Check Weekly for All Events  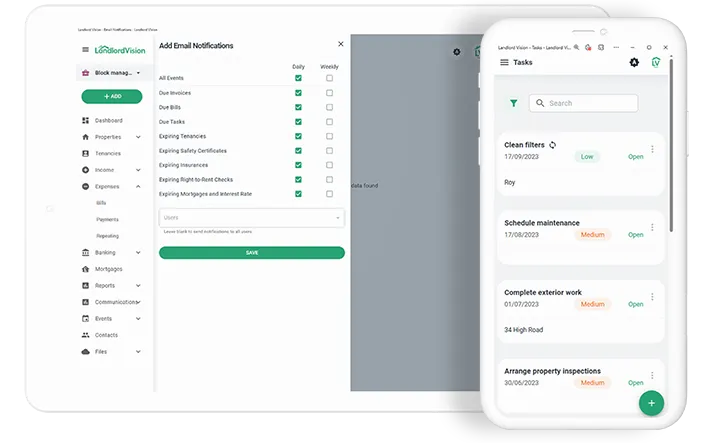(329, 78)
